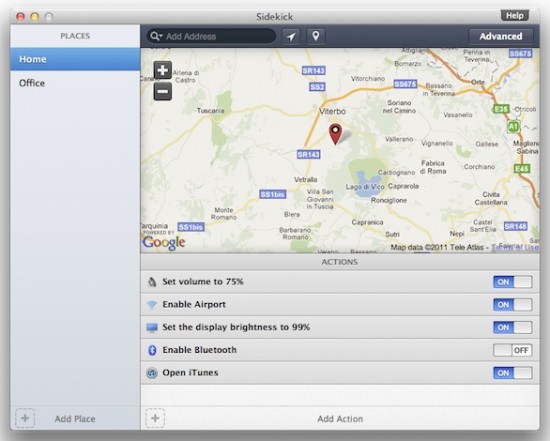
Task: Click the Add Address search field
Action: 211,36
